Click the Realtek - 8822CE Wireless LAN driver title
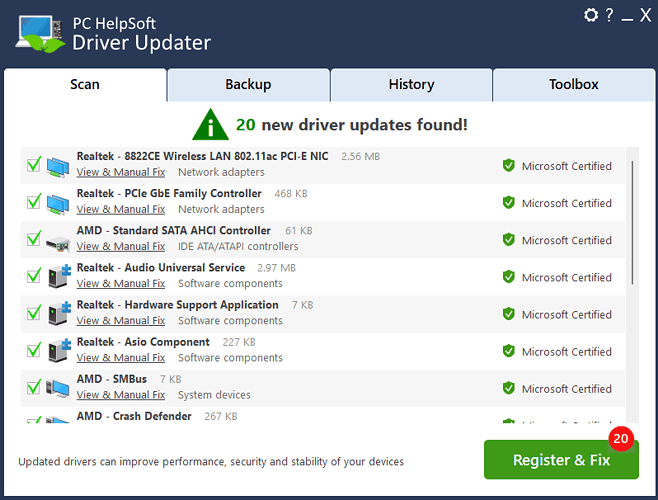This screenshot has height=500, width=658. point(202,156)
